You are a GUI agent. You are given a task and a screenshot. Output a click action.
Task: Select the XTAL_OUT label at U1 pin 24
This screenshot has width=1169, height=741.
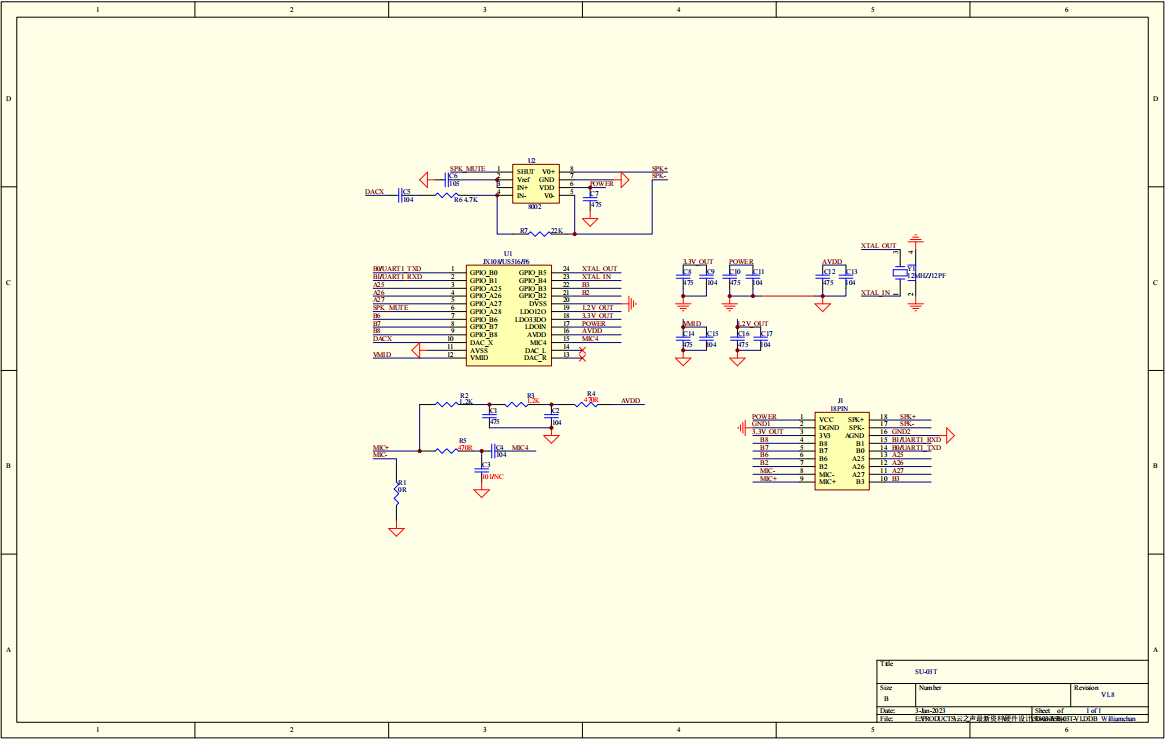(x=599, y=269)
